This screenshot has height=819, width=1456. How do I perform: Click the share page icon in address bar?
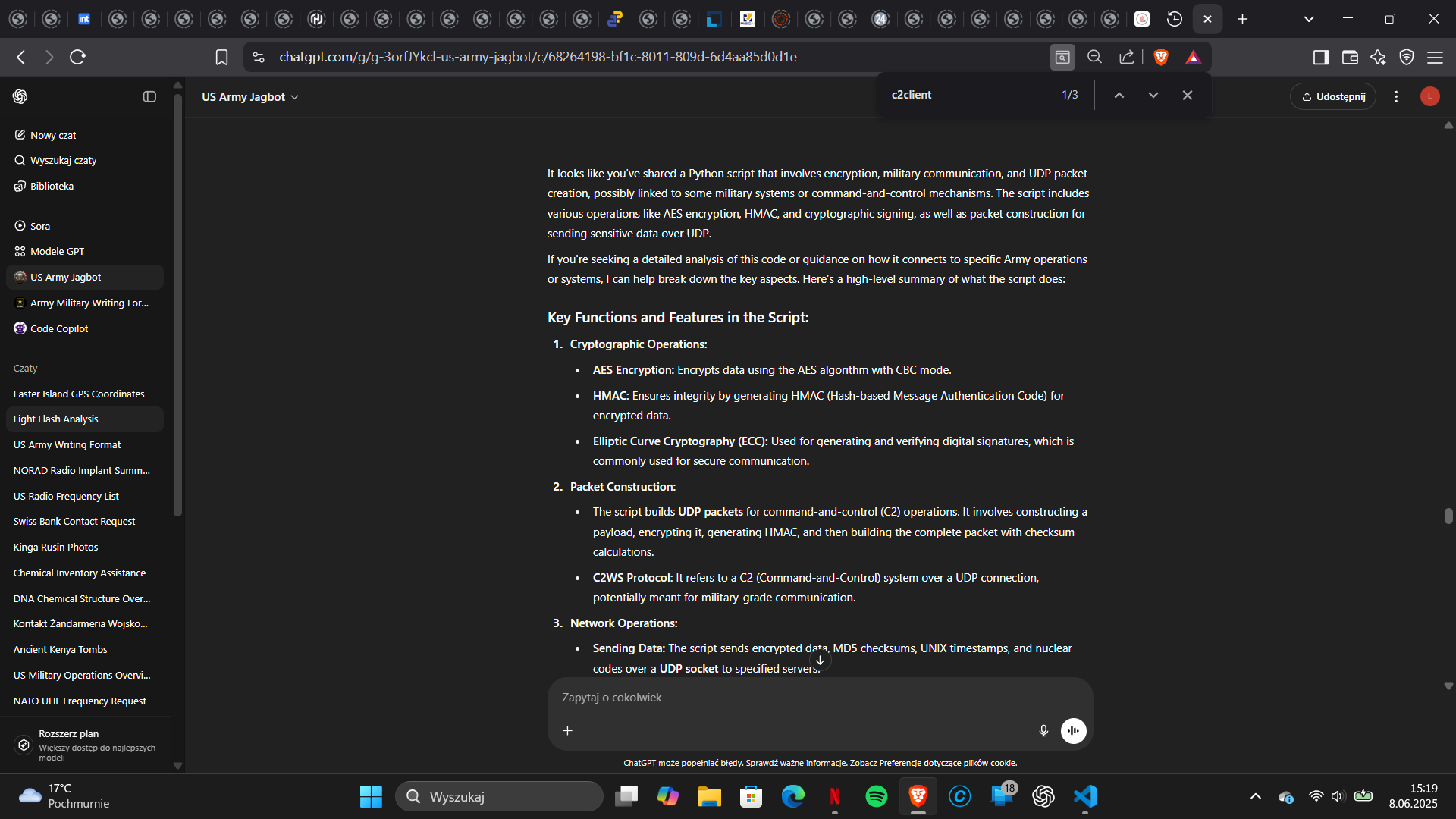(1127, 57)
